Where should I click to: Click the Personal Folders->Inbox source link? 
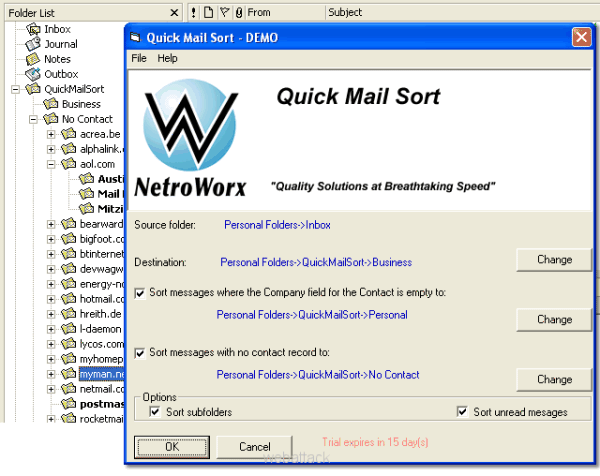click(x=277, y=225)
